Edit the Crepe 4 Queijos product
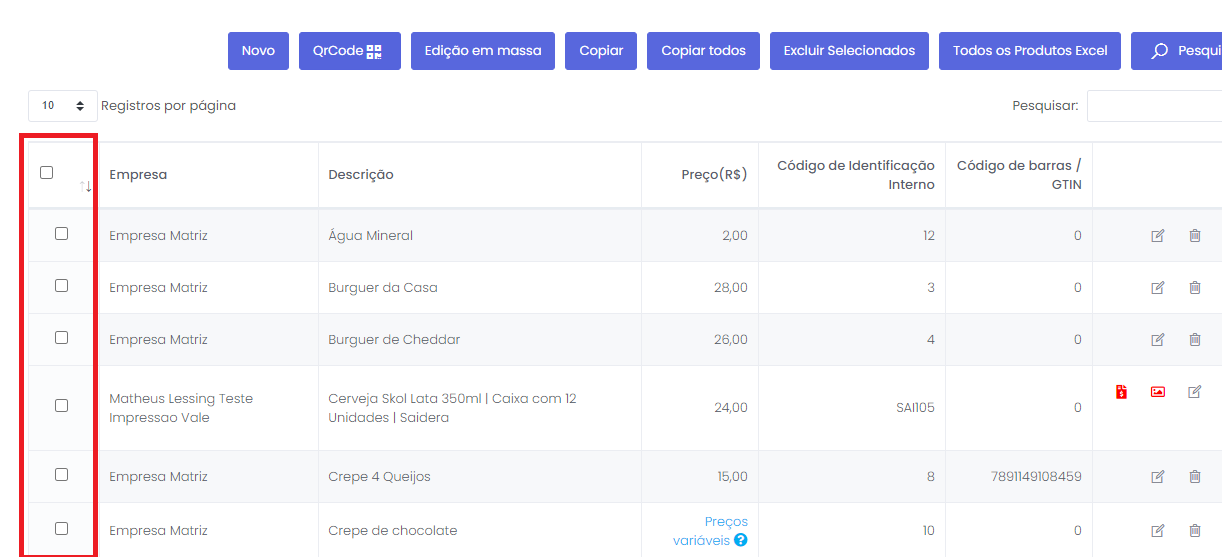 1158,477
